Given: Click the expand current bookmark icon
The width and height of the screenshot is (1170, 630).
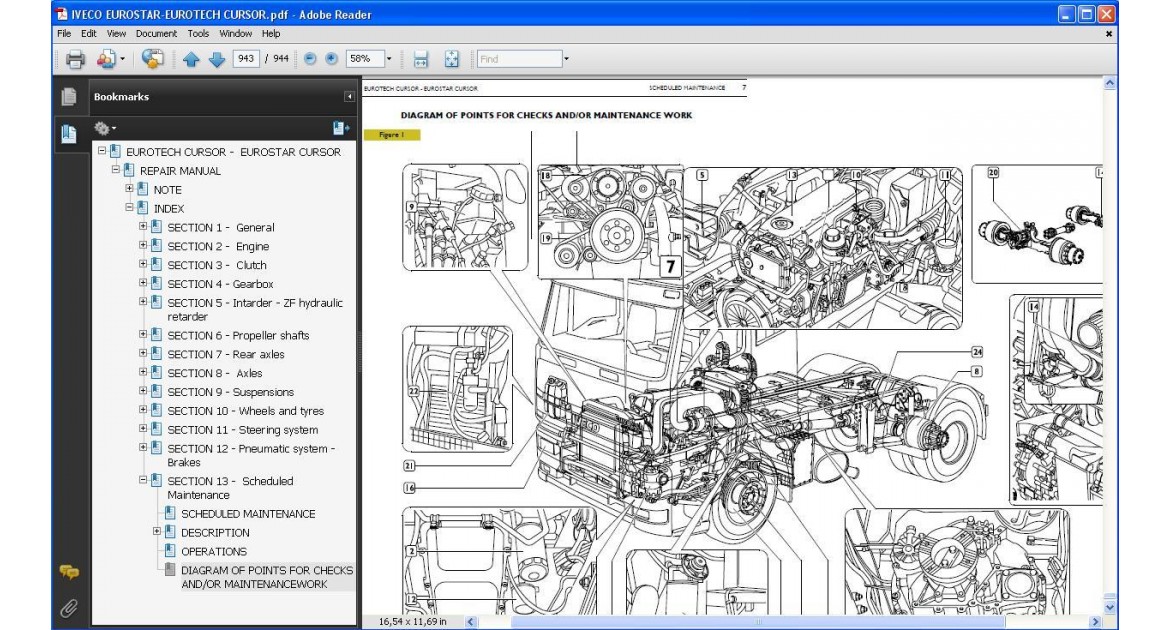Looking at the screenshot, I should (x=341, y=128).
